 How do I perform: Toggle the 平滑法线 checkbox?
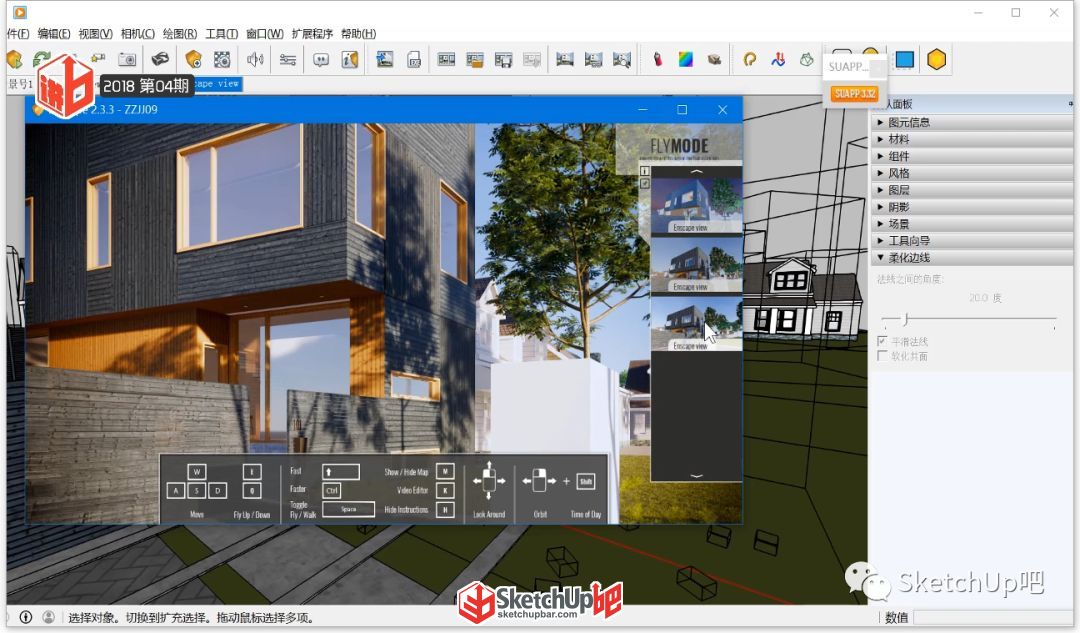(882, 341)
